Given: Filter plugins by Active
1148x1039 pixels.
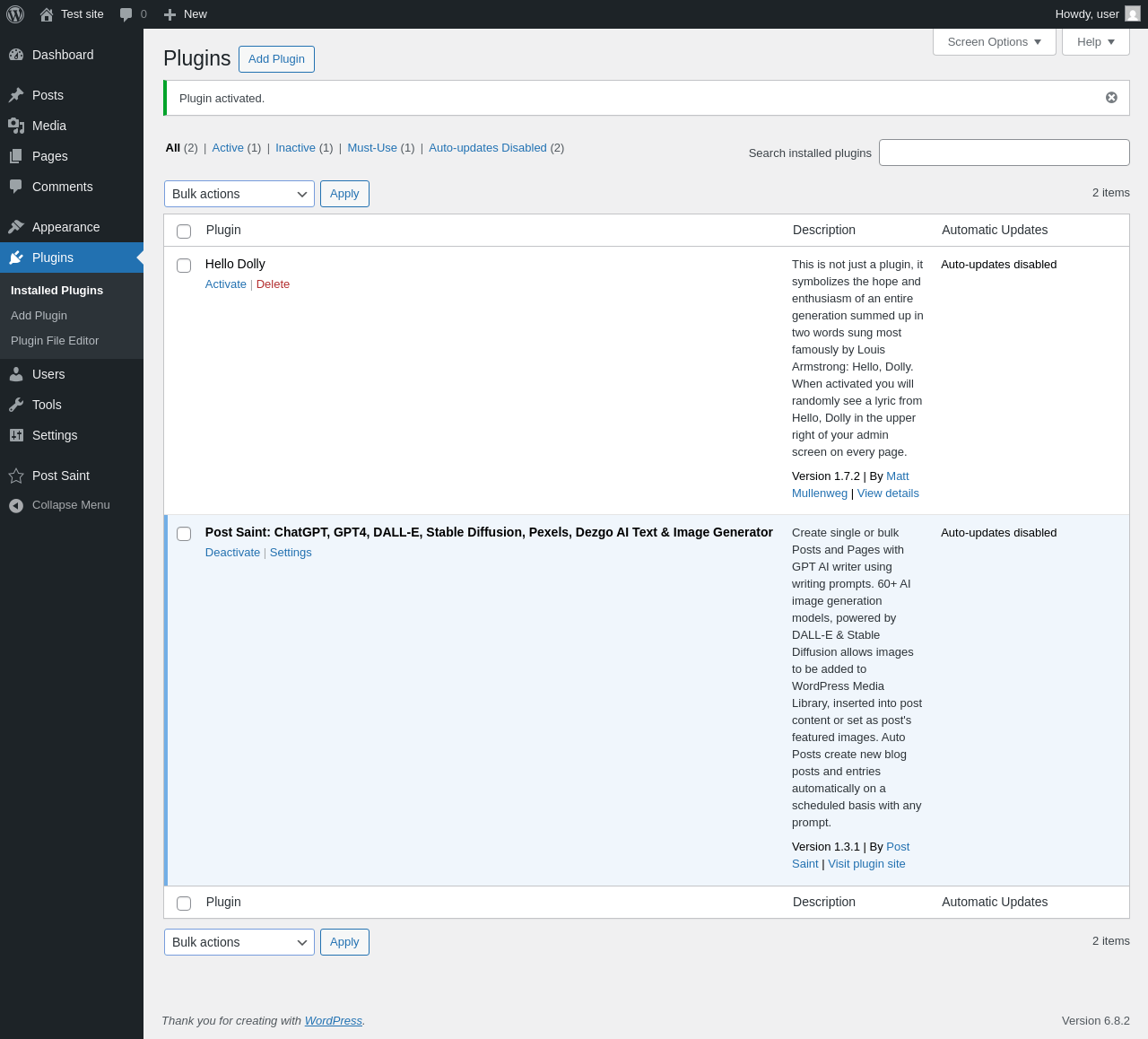Looking at the screenshot, I should [x=228, y=148].
